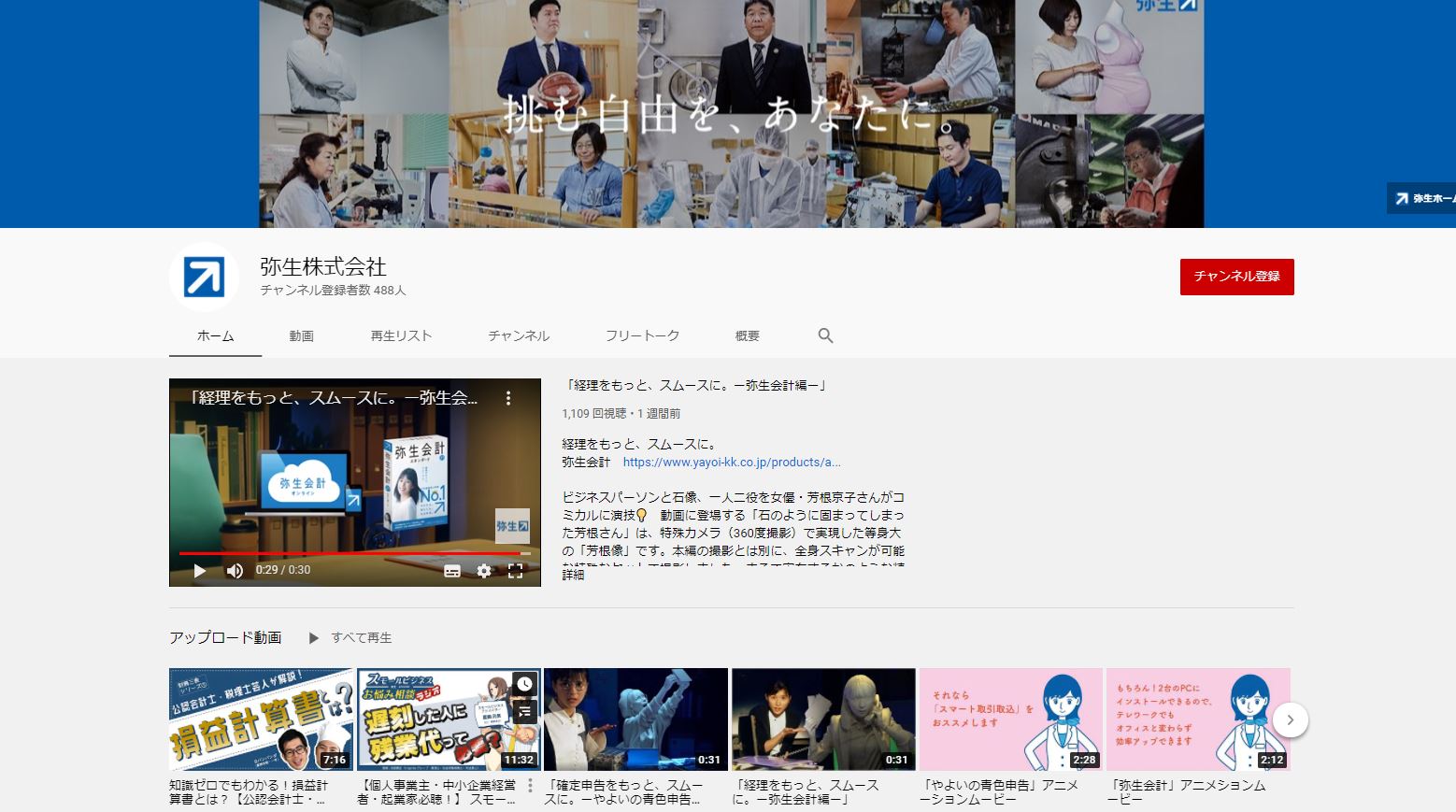Open the three-dot menu on featured video
This screenshot has height=812, width=1456.
tap(508, 398)
